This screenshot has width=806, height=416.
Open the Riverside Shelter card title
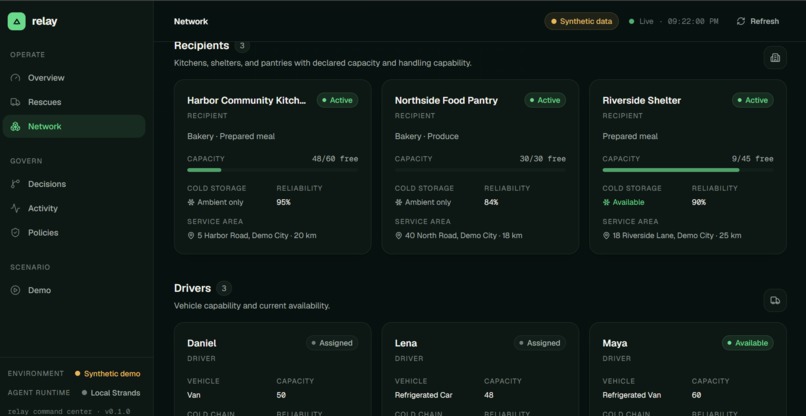coord(642,100)
